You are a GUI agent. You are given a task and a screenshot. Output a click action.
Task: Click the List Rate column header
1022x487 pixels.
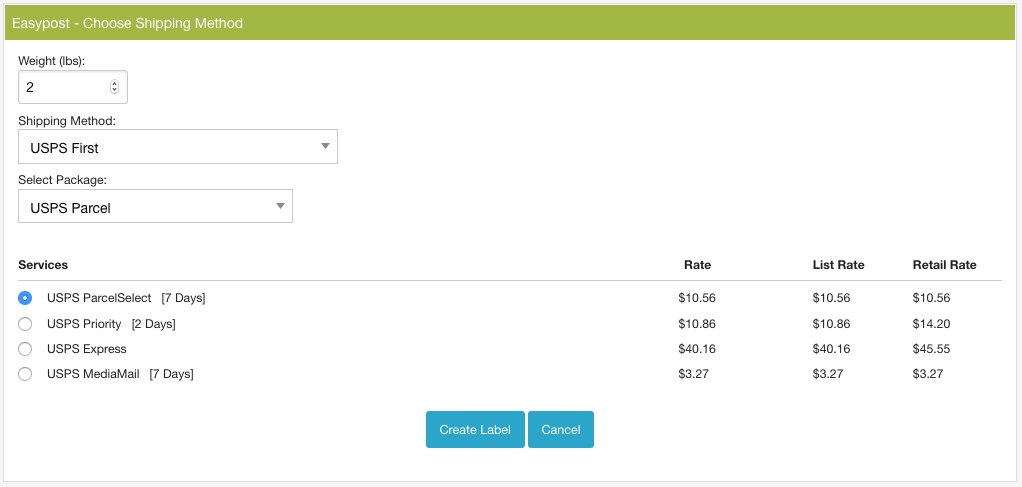tap(838, 265)
